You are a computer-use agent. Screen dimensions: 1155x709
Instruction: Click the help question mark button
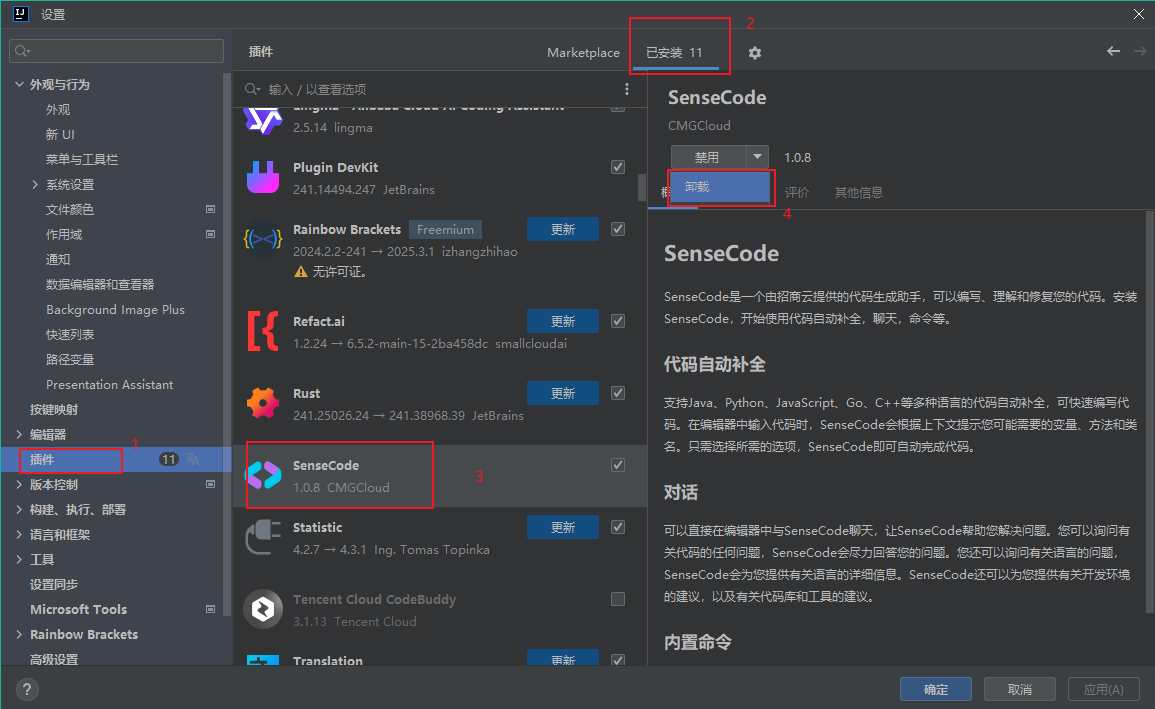(27, 690)
